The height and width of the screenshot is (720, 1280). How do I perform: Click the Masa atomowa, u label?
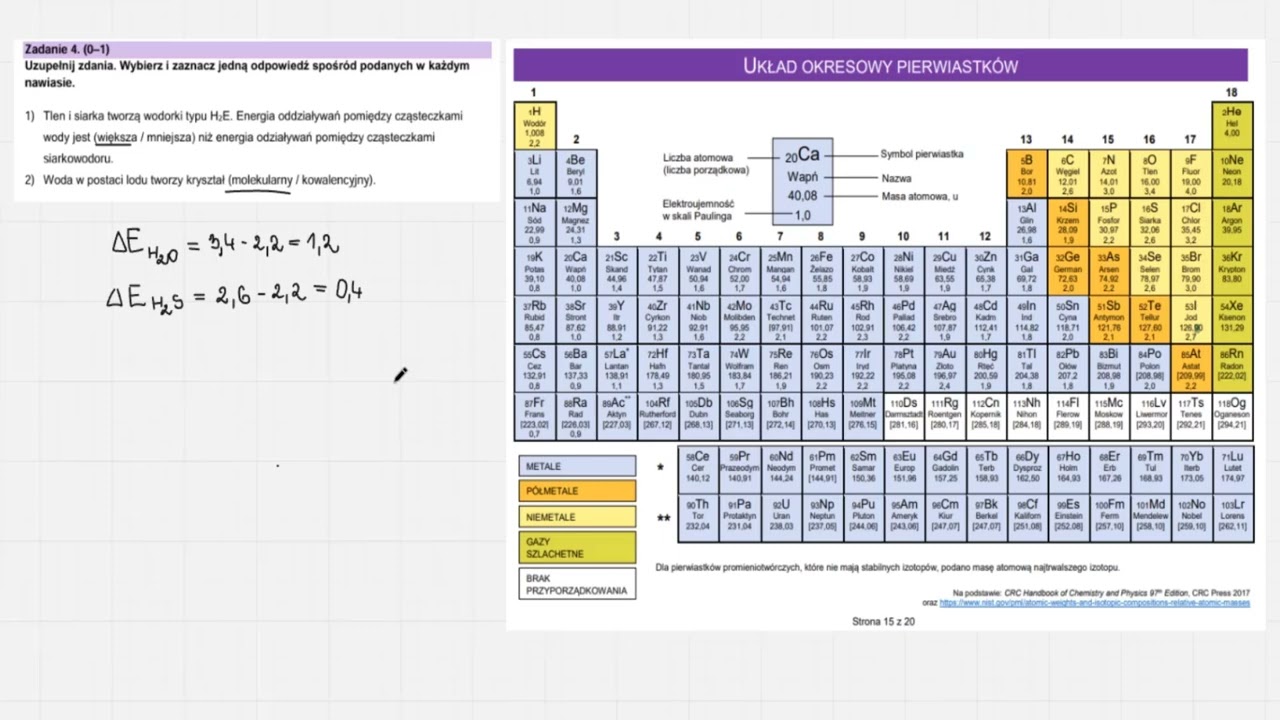[x=919, y=196]
